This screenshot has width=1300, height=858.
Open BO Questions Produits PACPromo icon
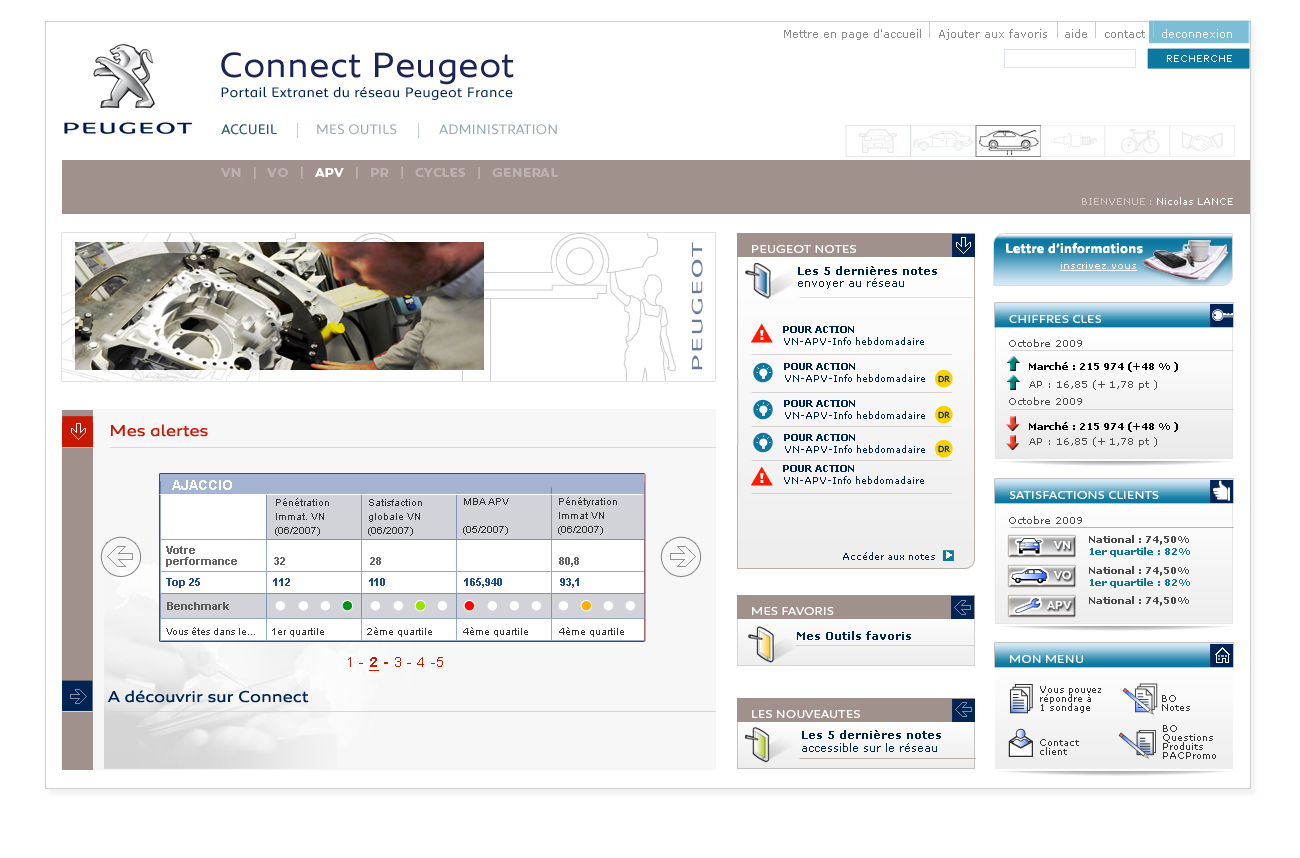[x=1137, y=744]
